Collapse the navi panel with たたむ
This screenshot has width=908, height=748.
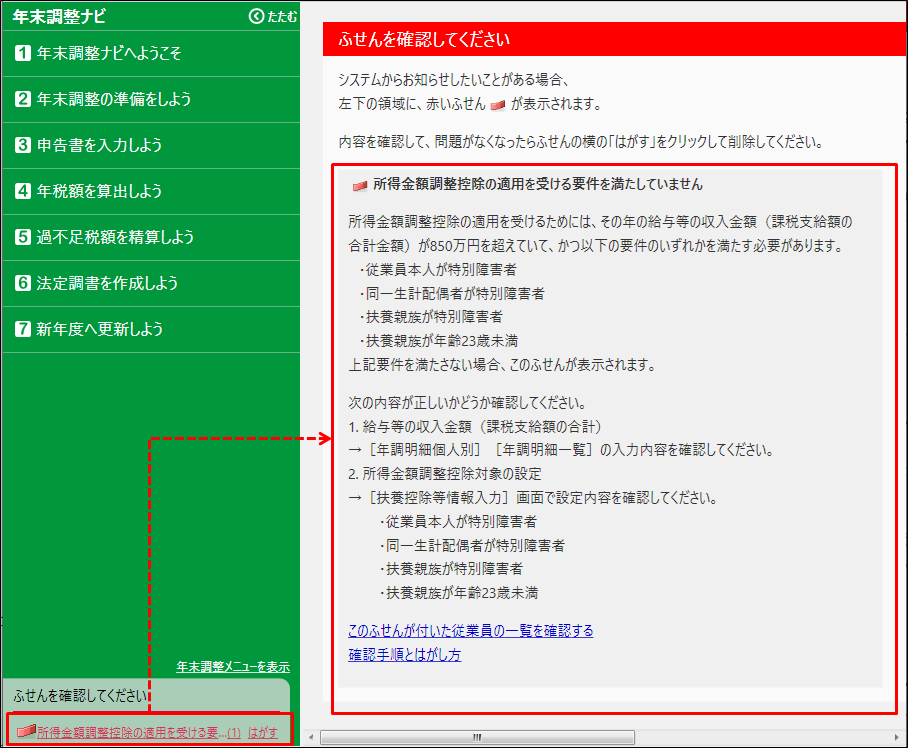click(273, 16)
